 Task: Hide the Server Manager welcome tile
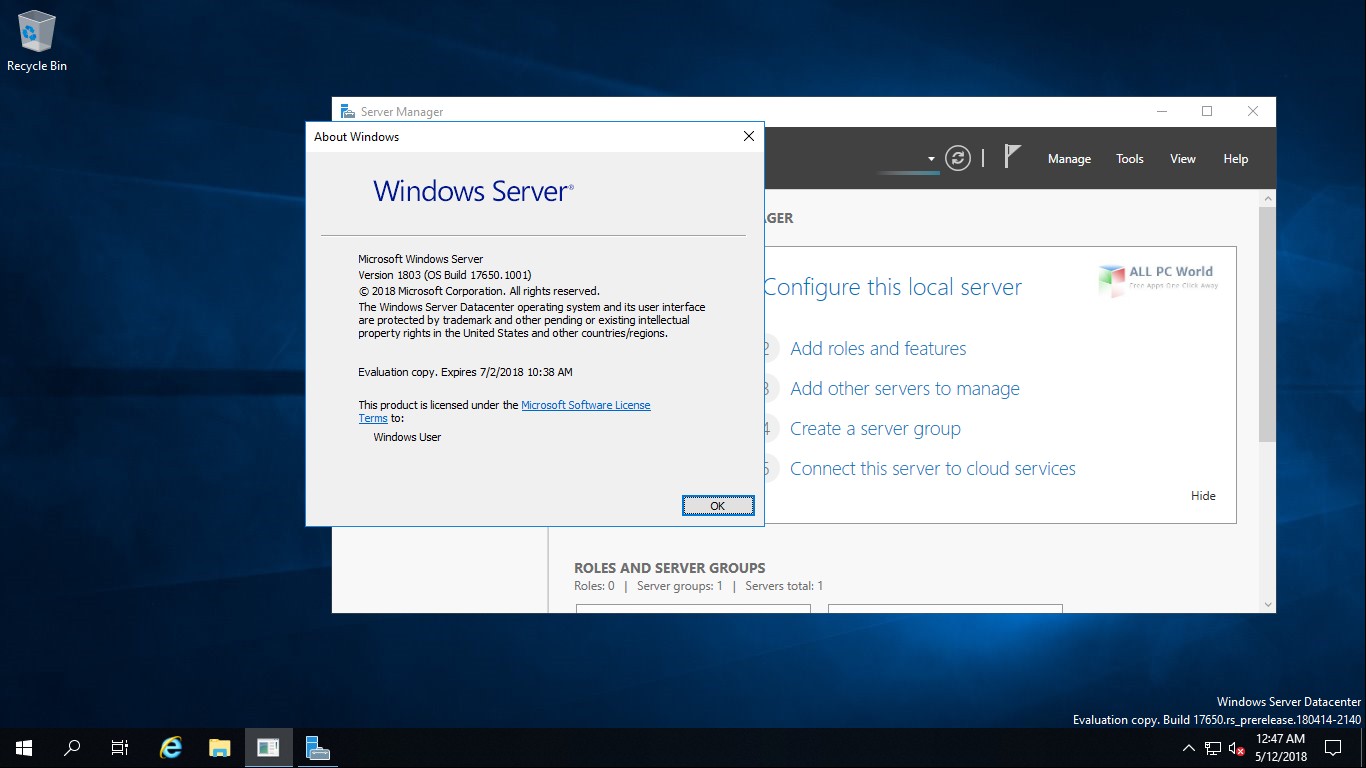[x=1203, y=496]
